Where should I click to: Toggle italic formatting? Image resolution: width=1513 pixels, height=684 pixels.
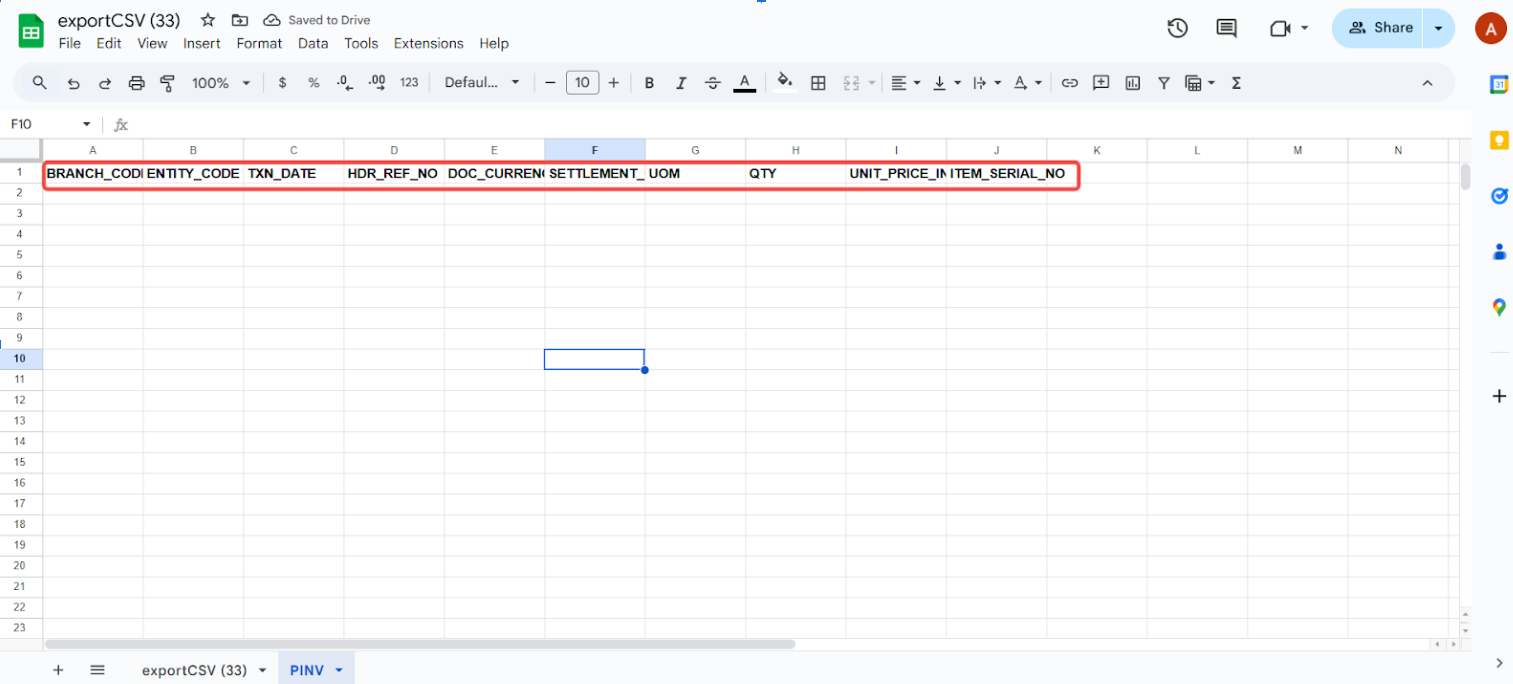(x=681, y=83)
